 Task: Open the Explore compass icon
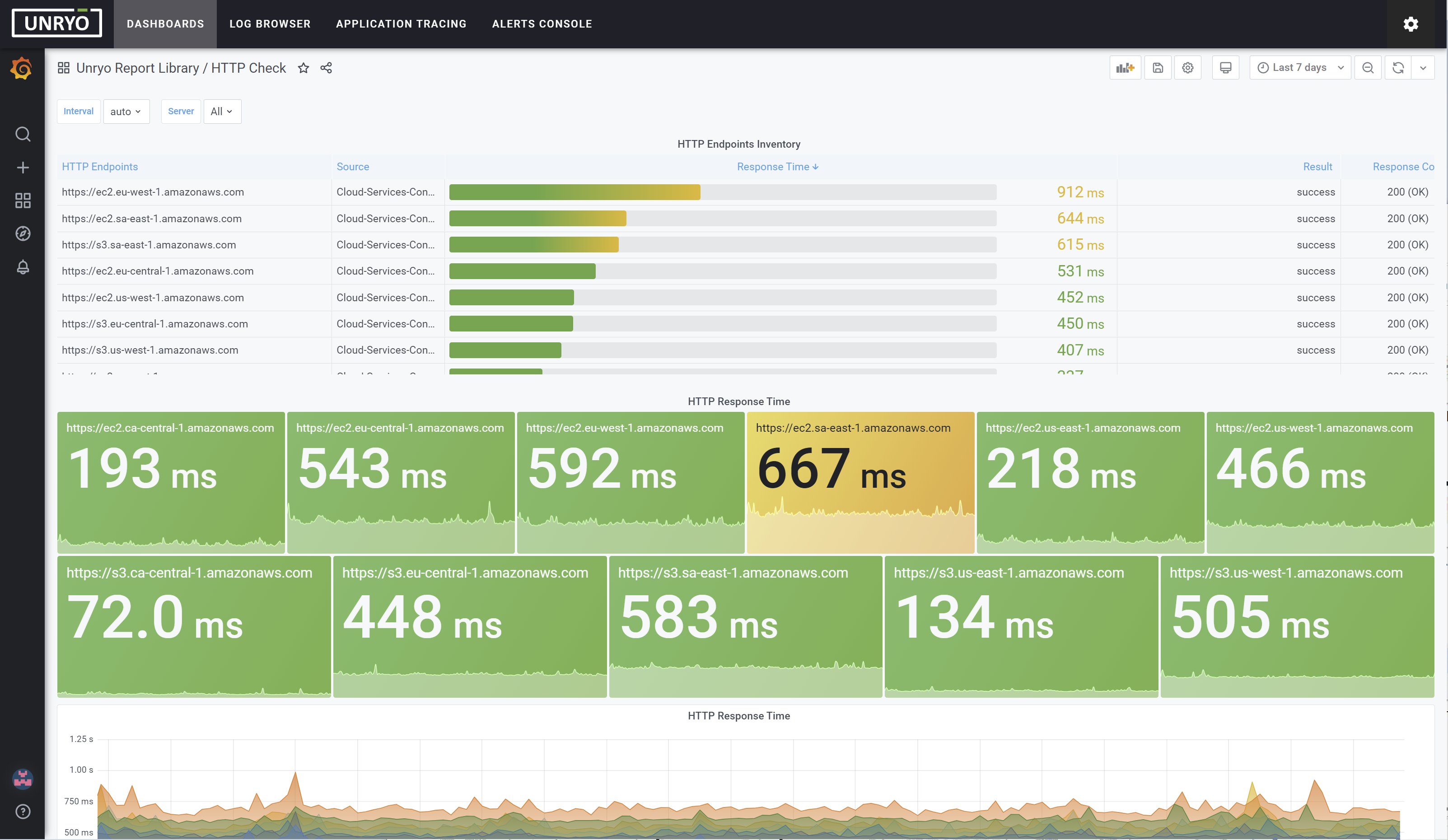(x=23, y=234)
